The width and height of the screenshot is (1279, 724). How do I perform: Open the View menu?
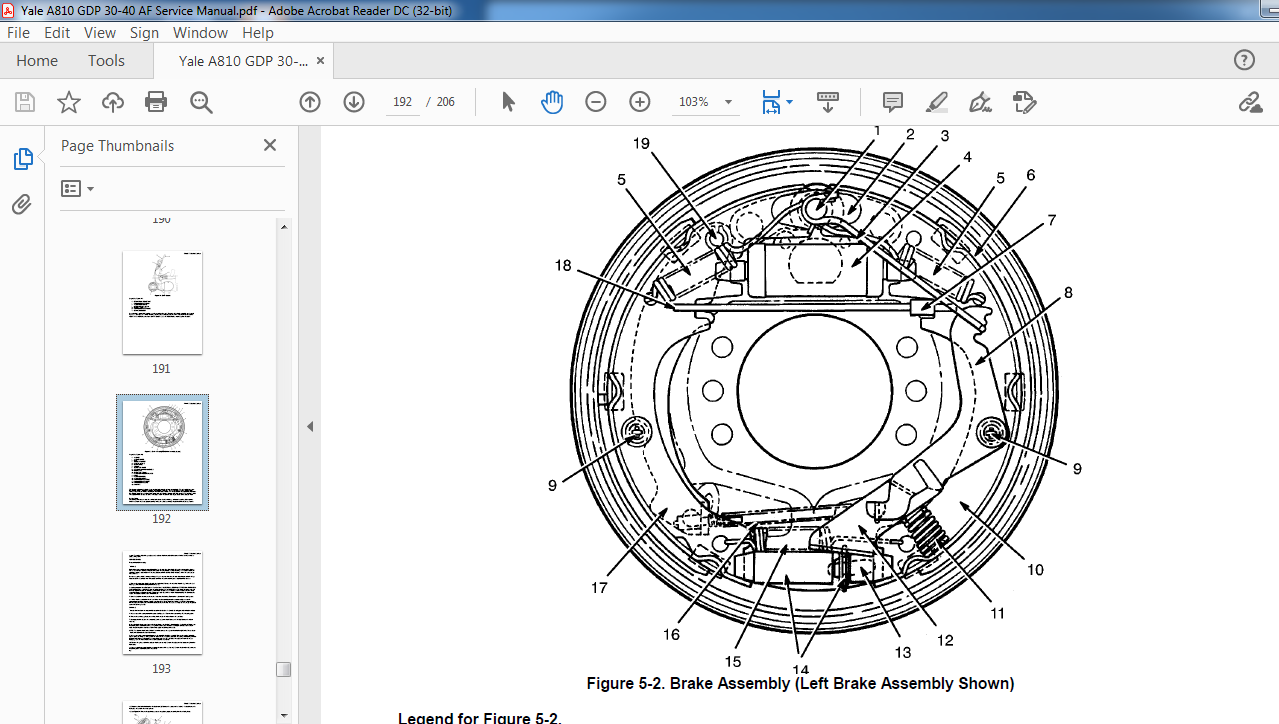click(100, 32)
